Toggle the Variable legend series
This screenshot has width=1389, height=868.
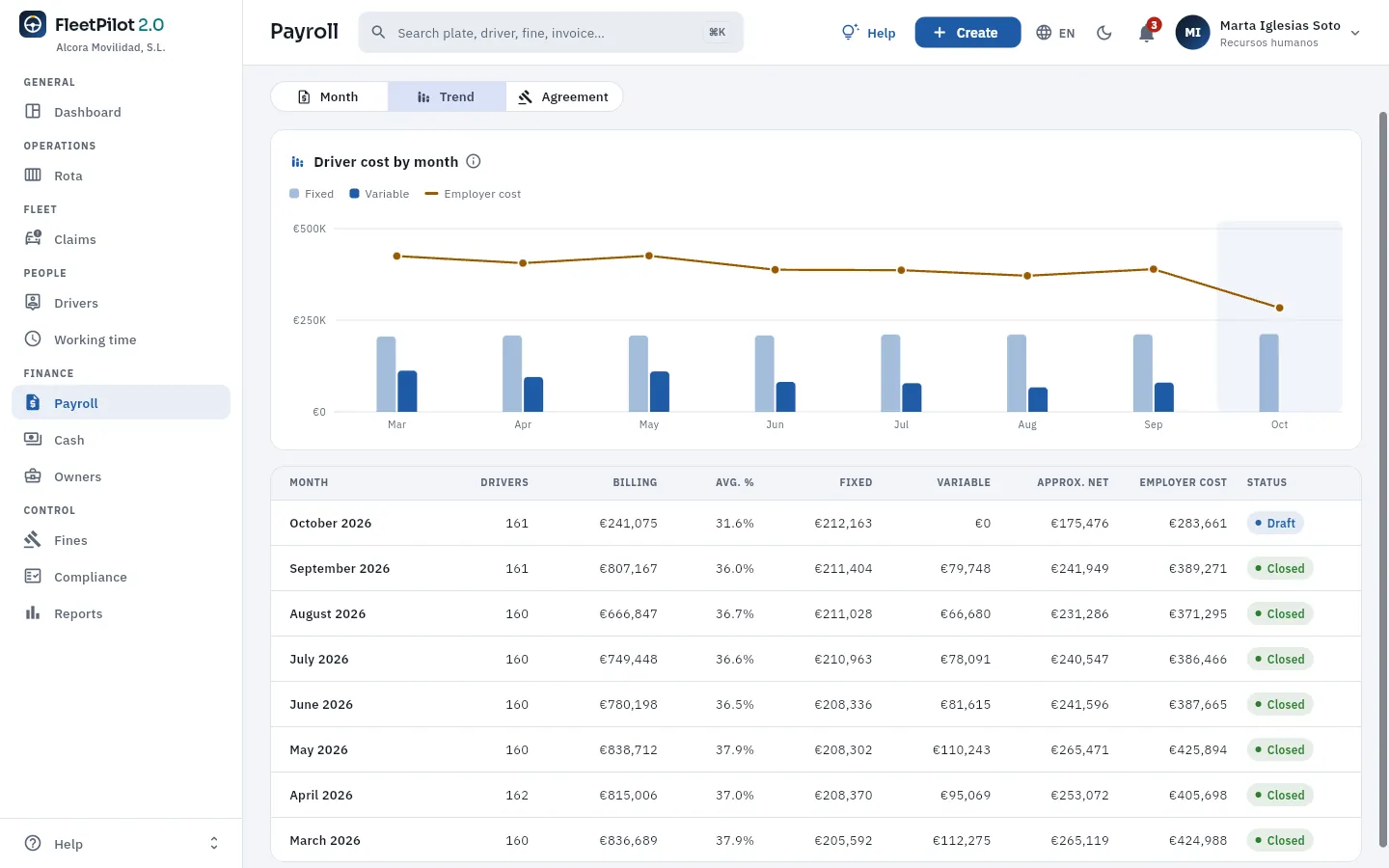tap(379, 194)
